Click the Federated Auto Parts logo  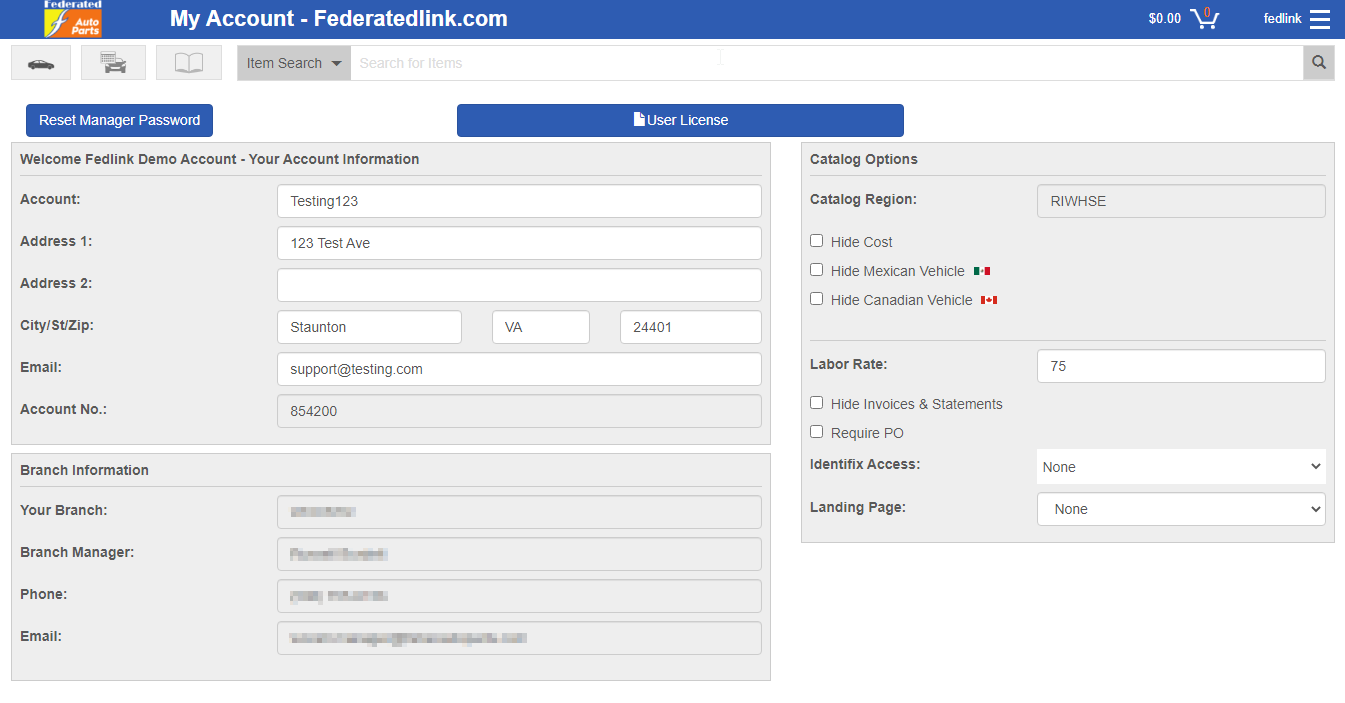click(x=73, y=19)
